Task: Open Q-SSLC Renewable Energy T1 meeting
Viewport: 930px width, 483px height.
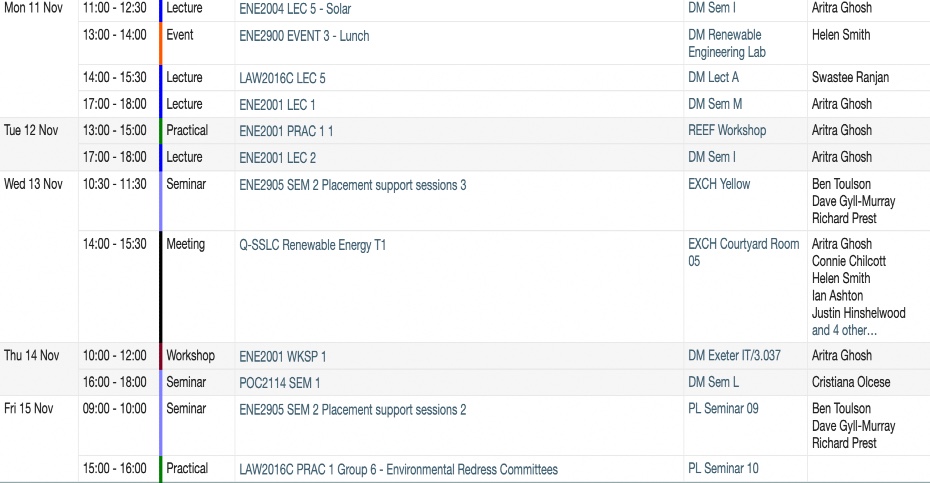Action: tap(313, 245)
